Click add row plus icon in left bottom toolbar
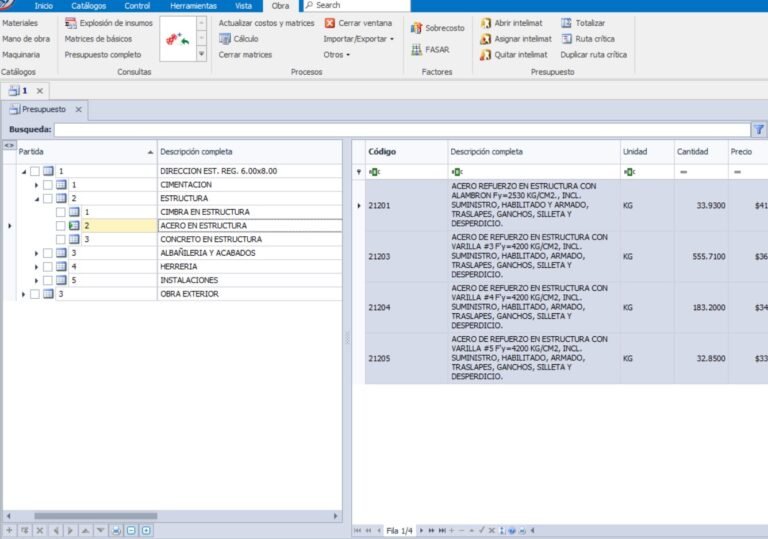 [x=9, y=530]
